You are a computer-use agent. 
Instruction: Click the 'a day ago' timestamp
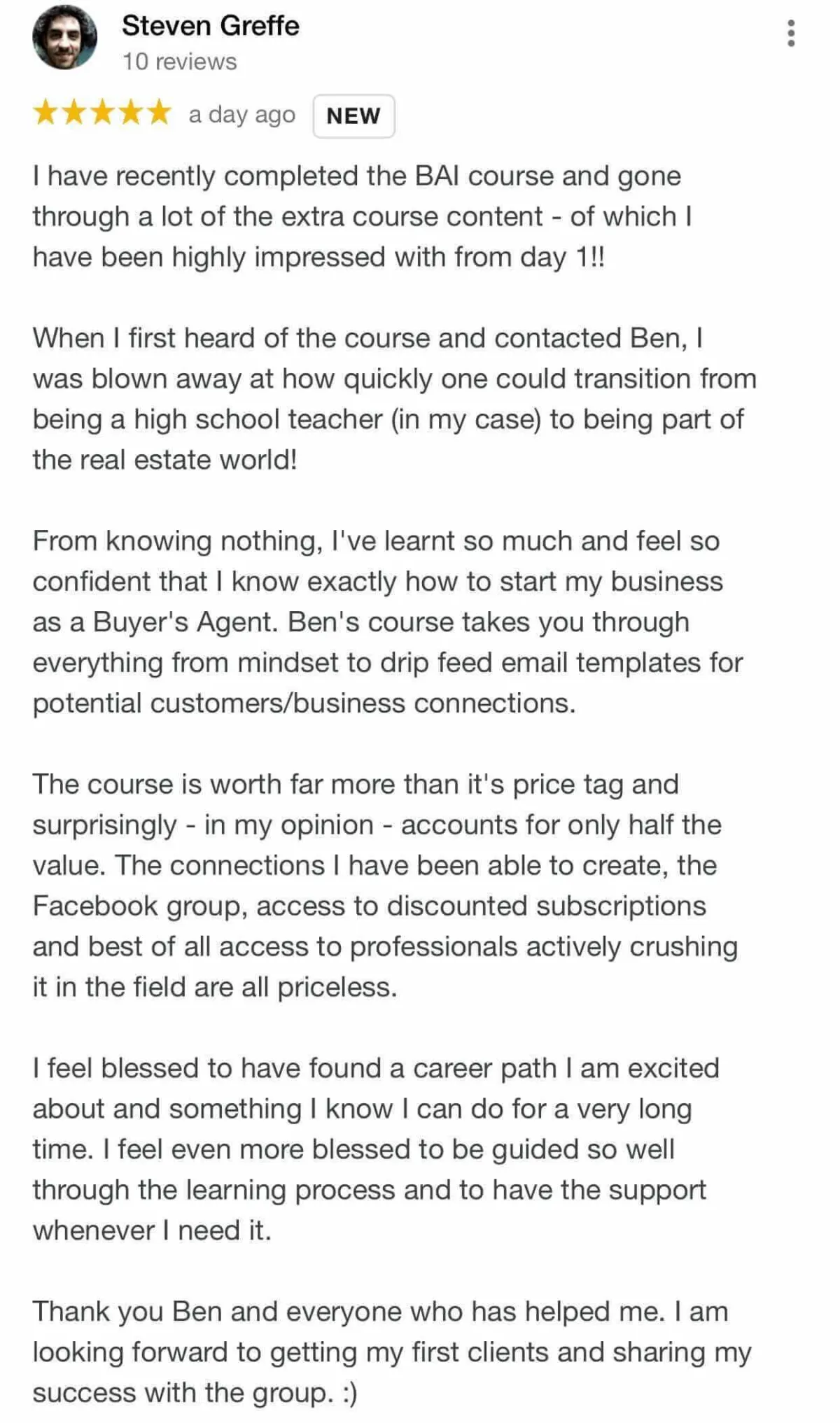tap(242, 114)
